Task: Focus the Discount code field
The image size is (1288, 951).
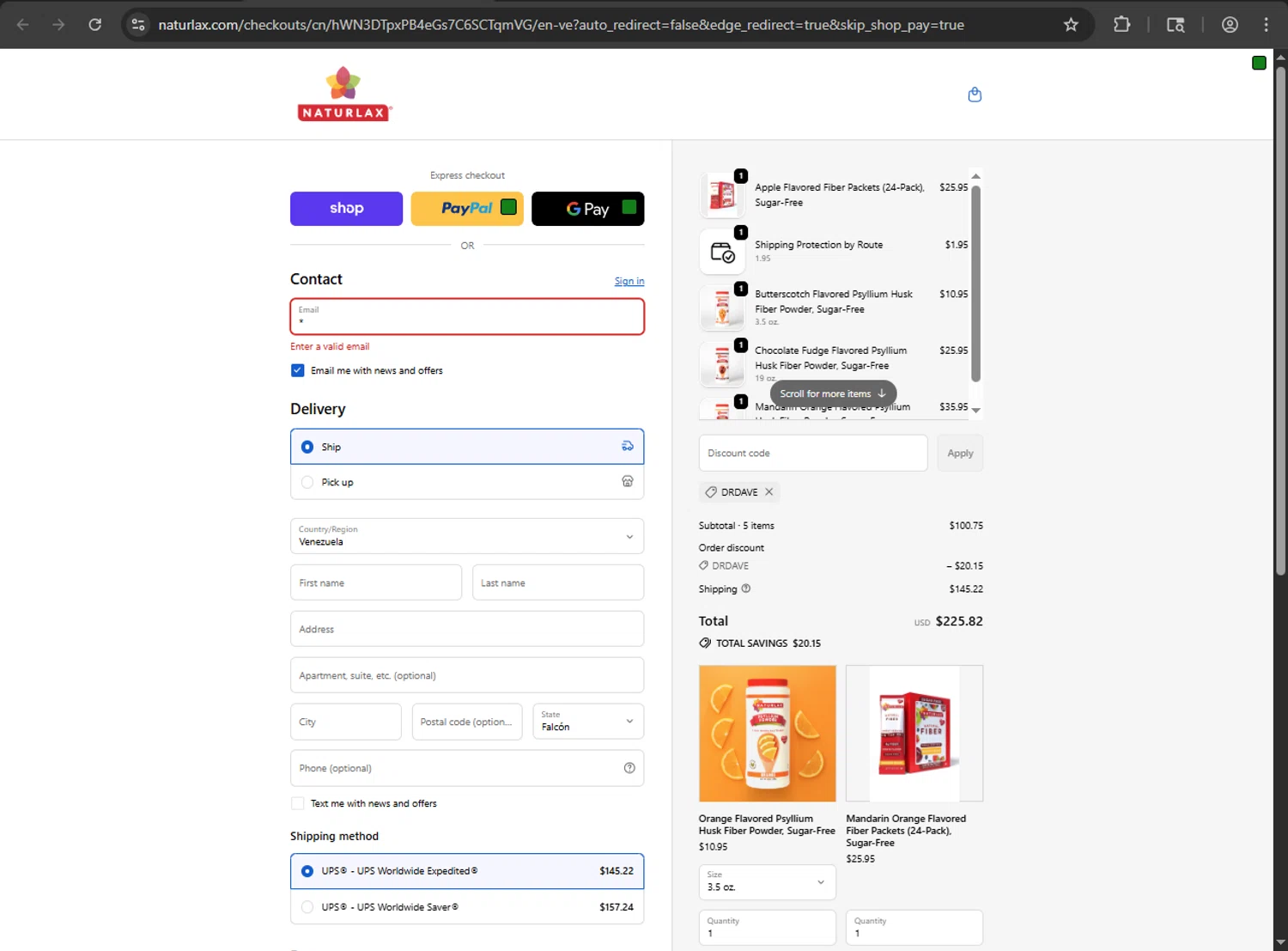Action: (x=813, y=453)
